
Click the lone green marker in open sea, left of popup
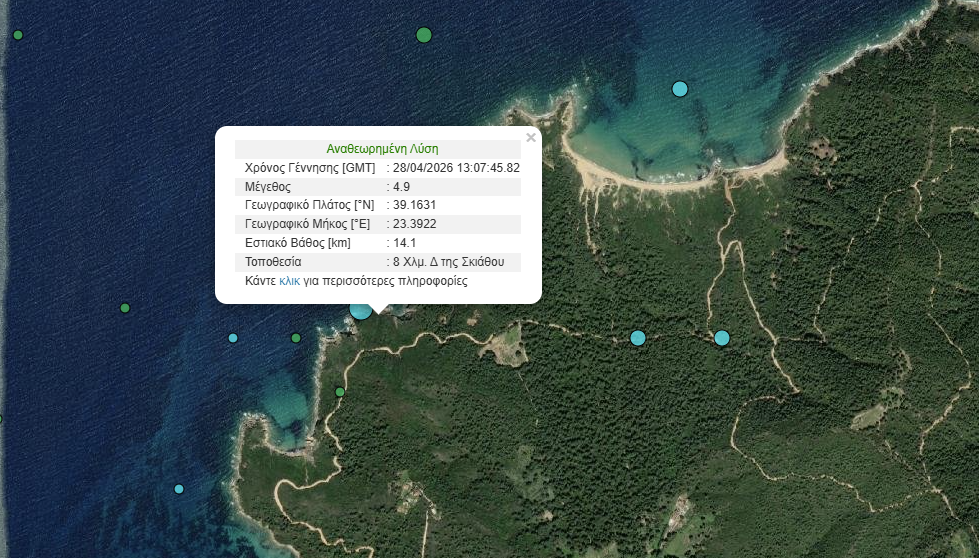point(125,308)
